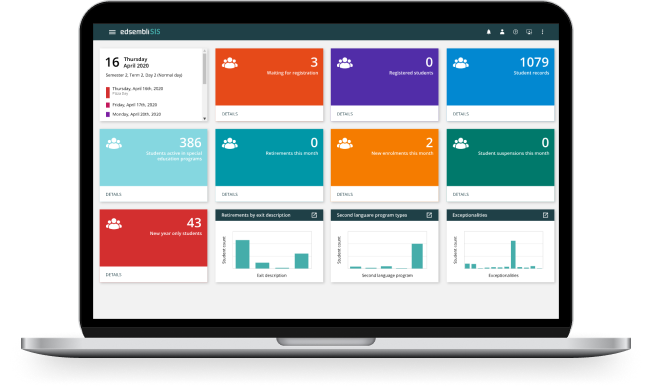Image resolution: width=652 pixels, height=386 pixels.
Task: View DETAILS for New year only students
Action: (114, 275)
